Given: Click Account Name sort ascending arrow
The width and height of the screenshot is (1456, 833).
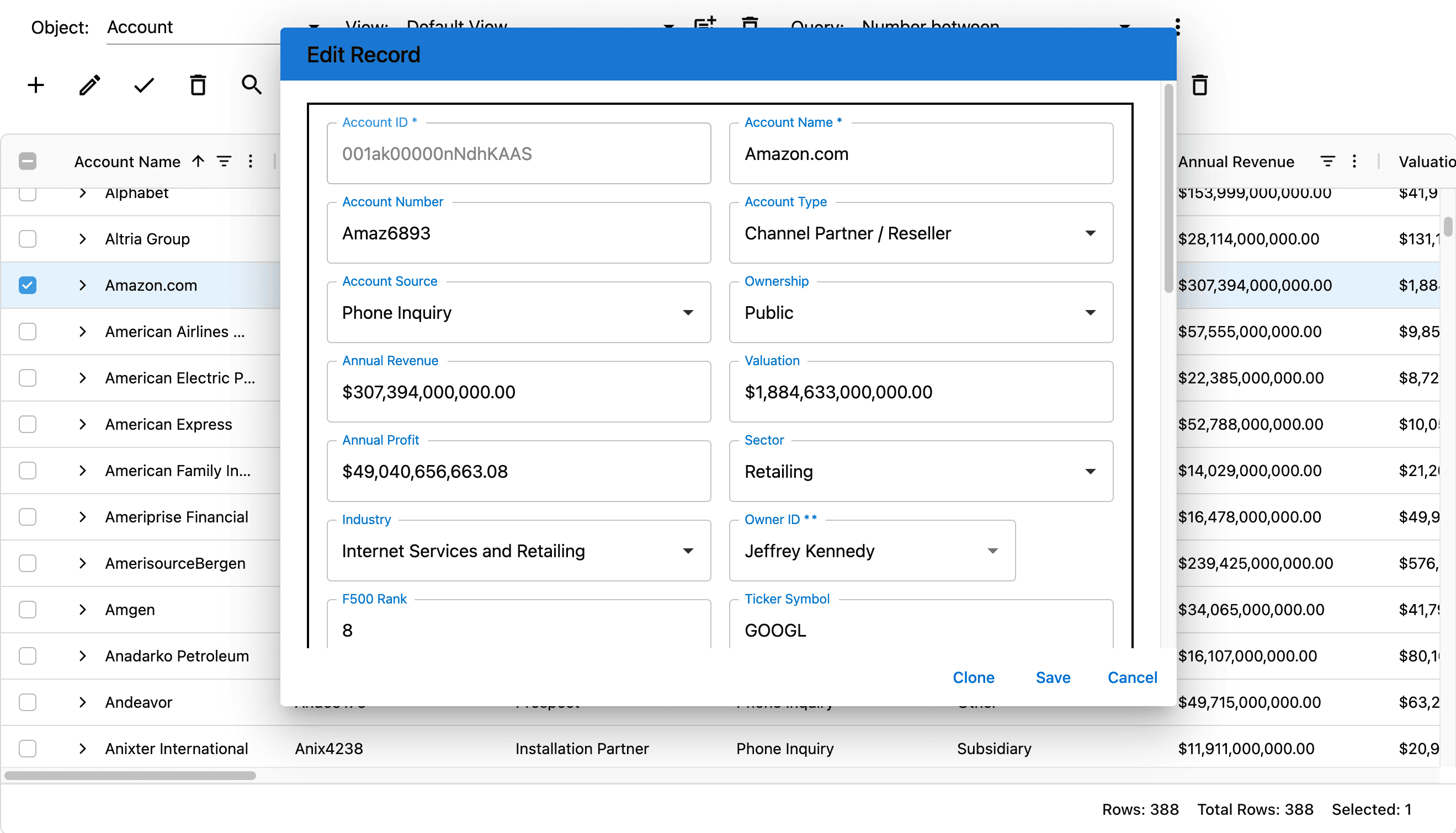Looking at the screenshot, I should point(198,161).
